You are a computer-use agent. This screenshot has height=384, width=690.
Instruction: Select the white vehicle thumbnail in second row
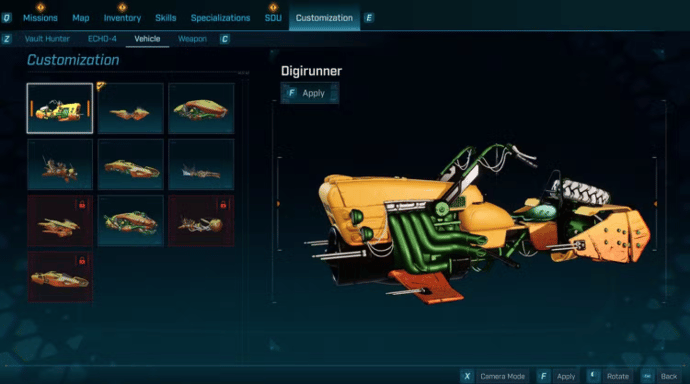coord(201,165)
